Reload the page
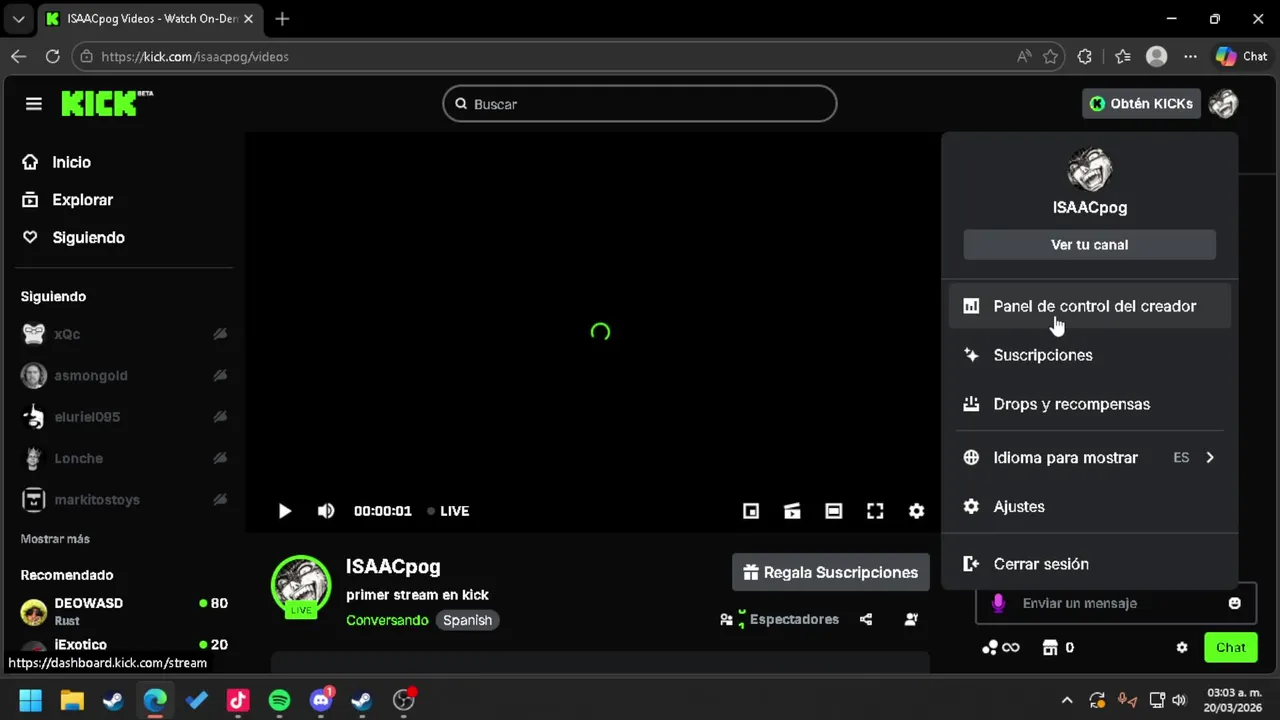 pyautogui.click(x=53, y=57)
